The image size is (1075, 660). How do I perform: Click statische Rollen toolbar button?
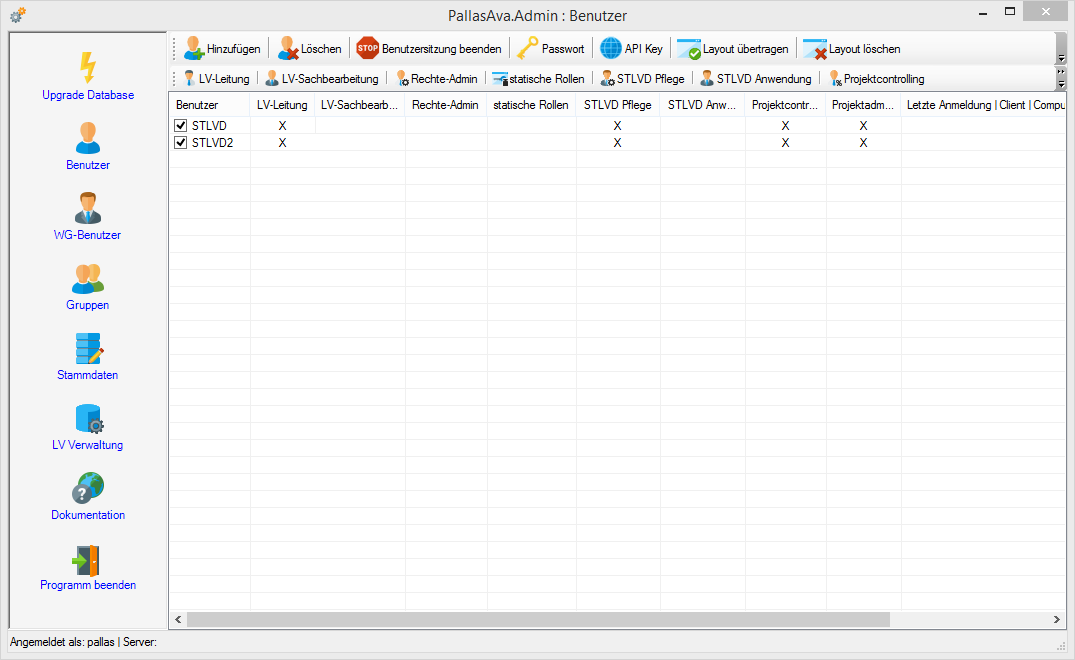pos(538,79)
